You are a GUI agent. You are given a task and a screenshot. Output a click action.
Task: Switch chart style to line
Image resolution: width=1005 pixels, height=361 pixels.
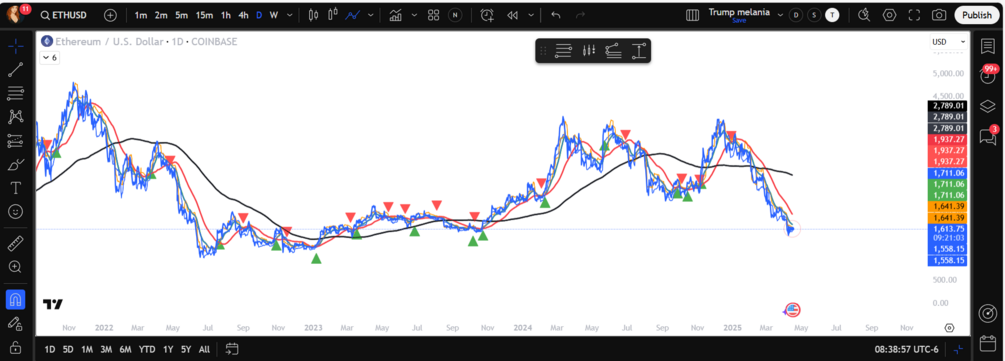353,15
